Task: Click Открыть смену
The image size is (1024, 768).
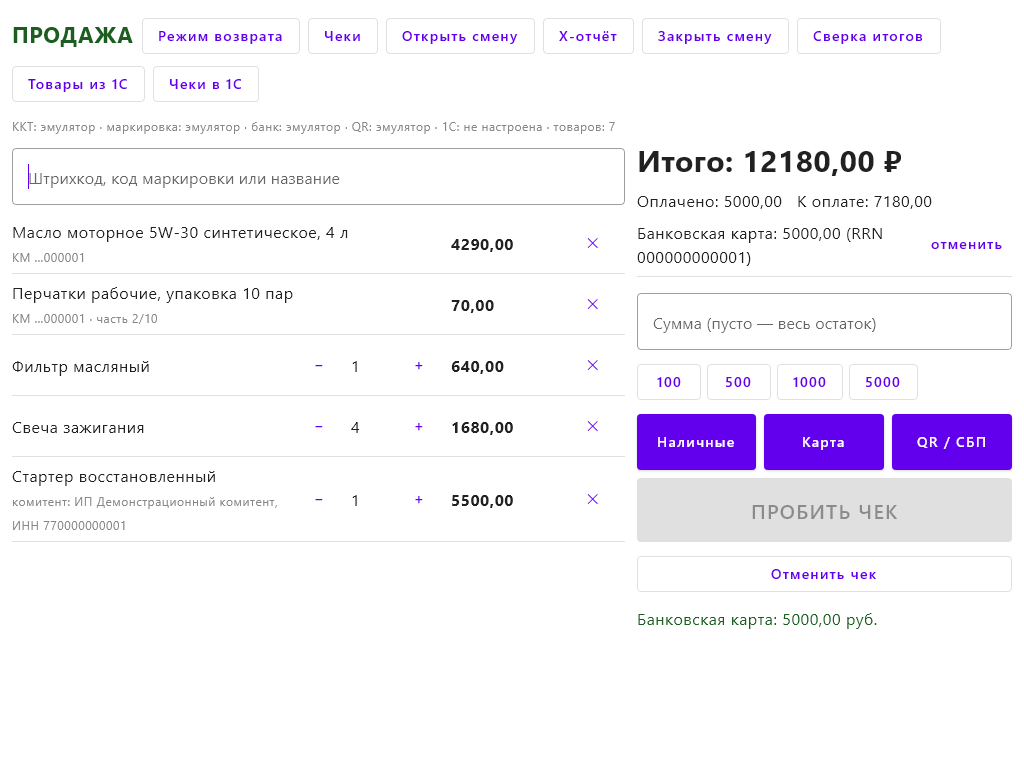Action: coord(460,36)
